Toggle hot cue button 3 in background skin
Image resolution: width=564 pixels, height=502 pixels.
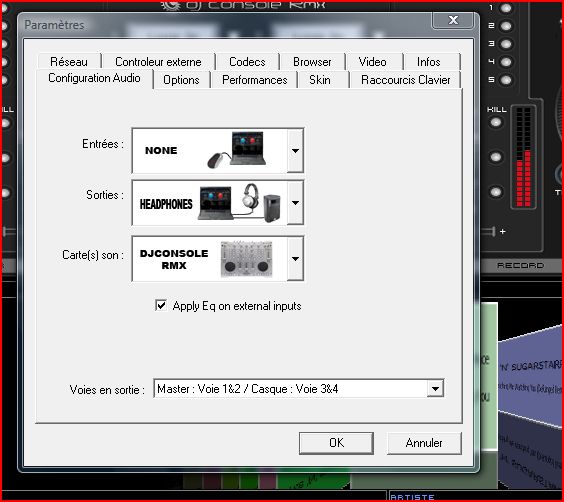point(506,44)
